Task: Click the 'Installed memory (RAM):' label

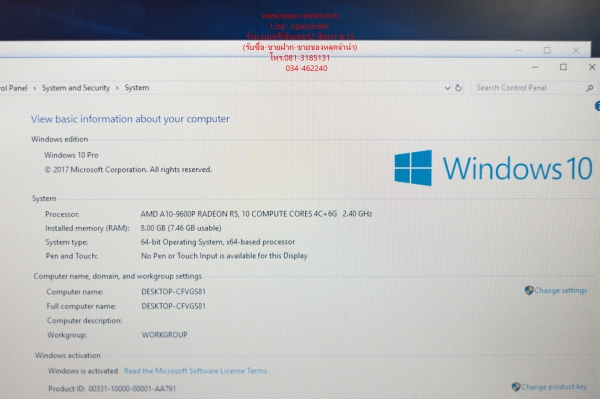Action: [87, 228]
